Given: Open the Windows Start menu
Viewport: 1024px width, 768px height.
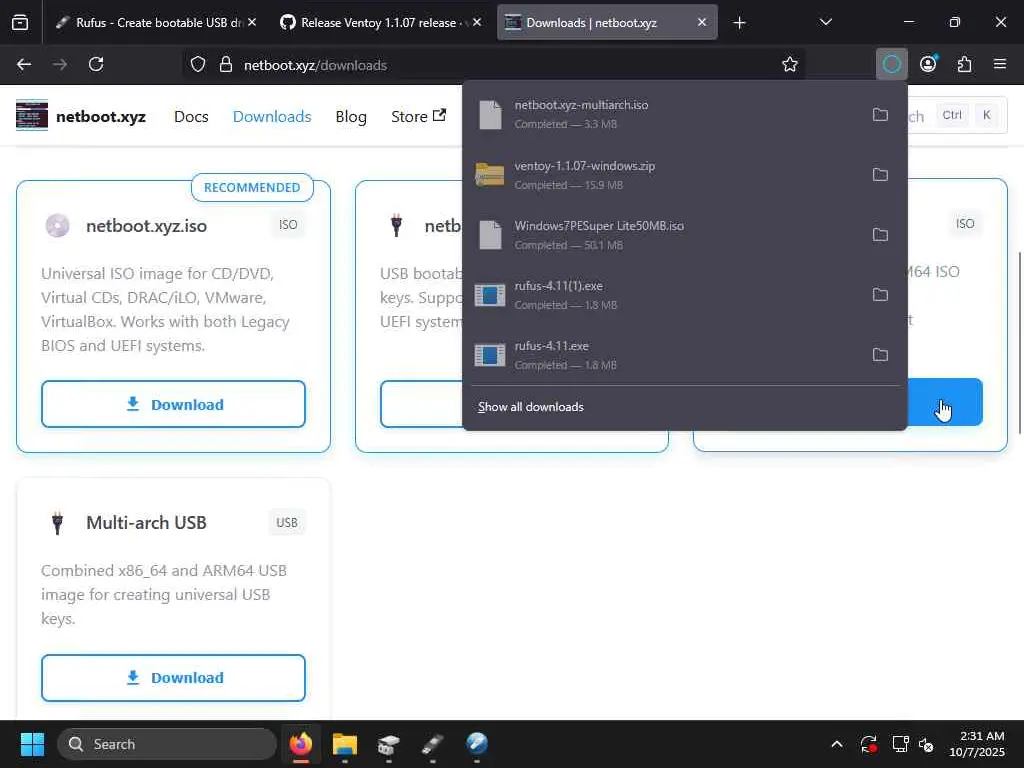Looking at the screenshot, I should [x=32, y=744].
